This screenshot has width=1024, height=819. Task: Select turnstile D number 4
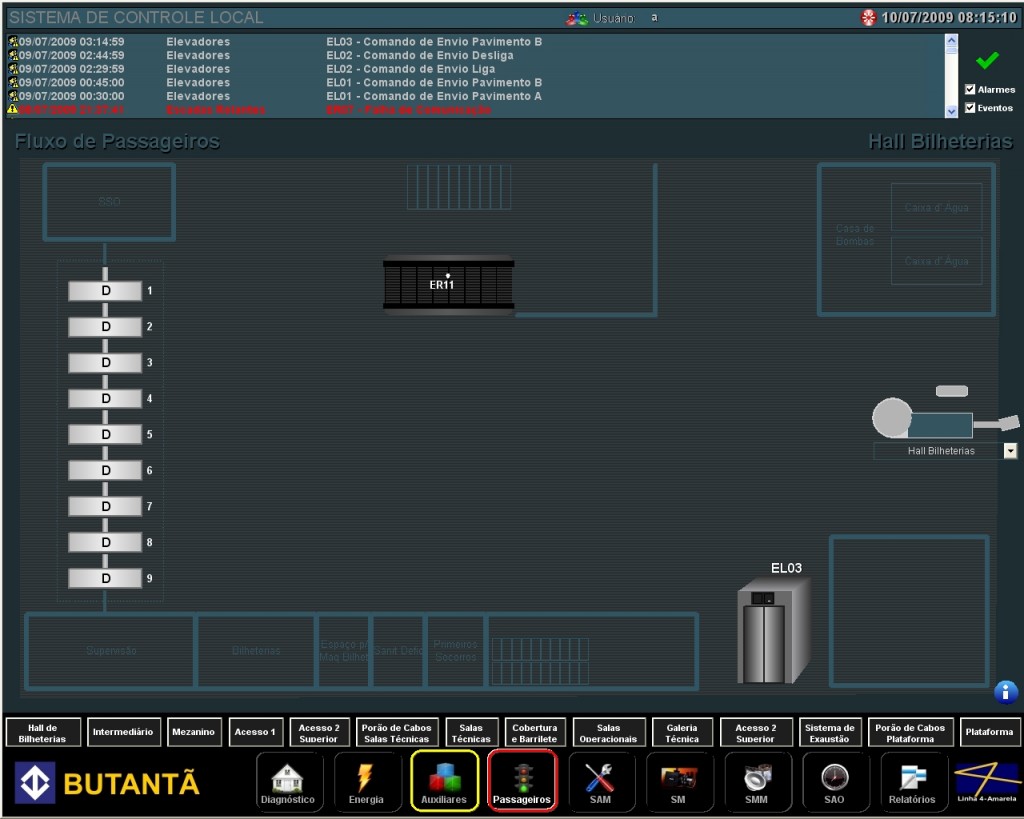click(105, 398)
